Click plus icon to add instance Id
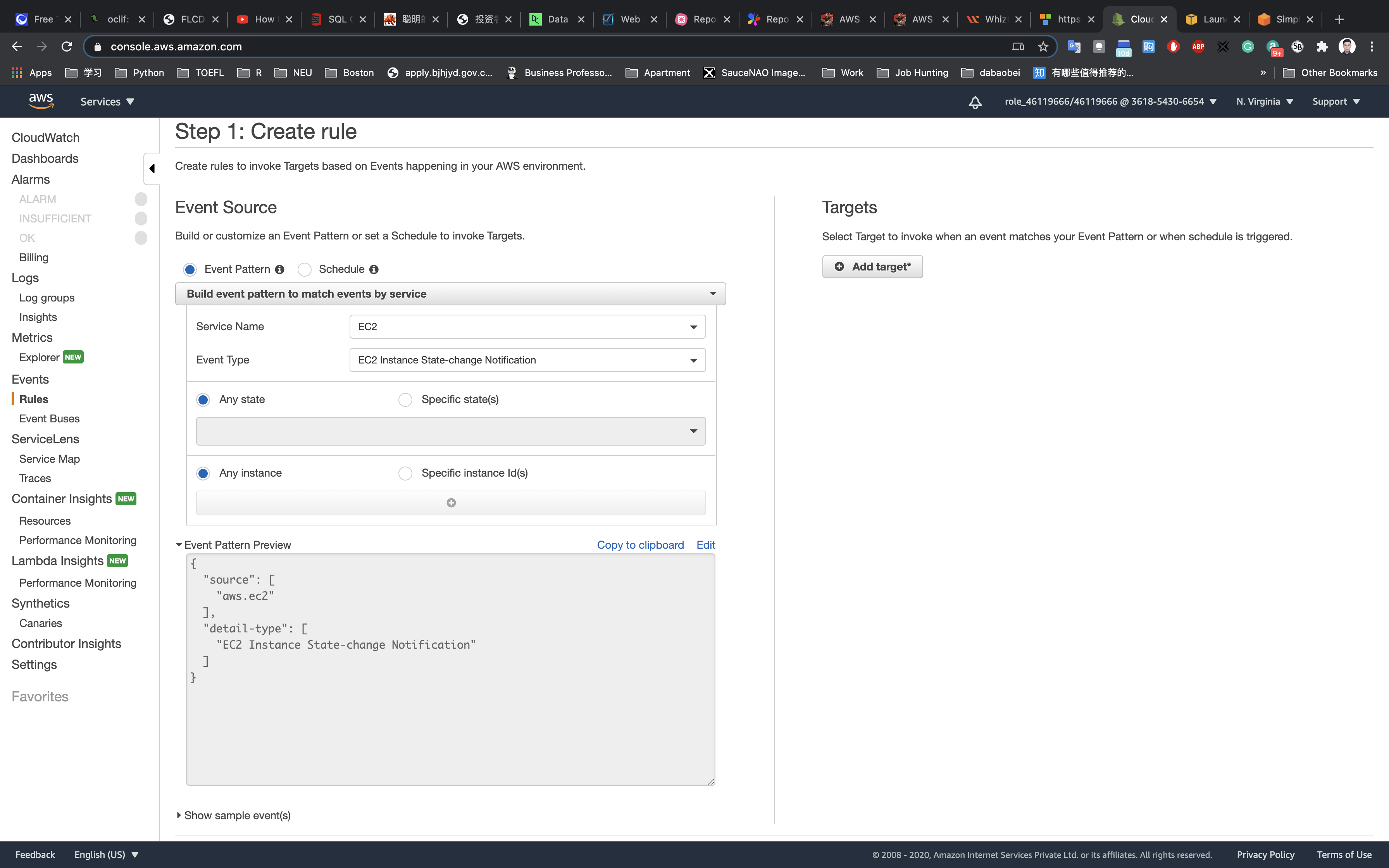 pos(451,503)
